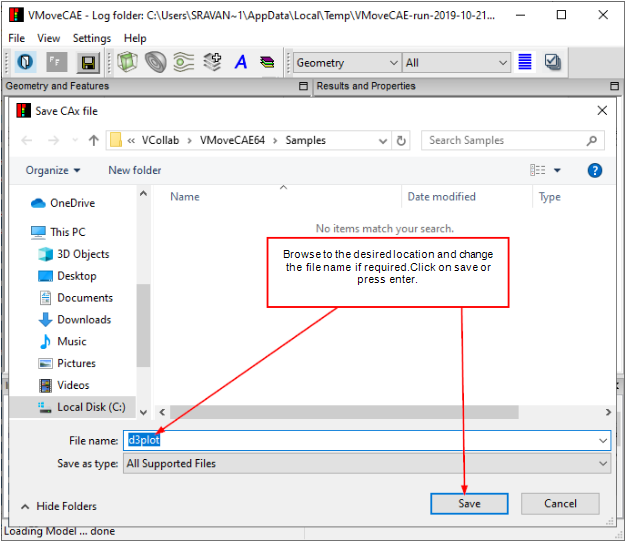
Task: Close the Save CAx file dialog
Action: click(602, 111)
